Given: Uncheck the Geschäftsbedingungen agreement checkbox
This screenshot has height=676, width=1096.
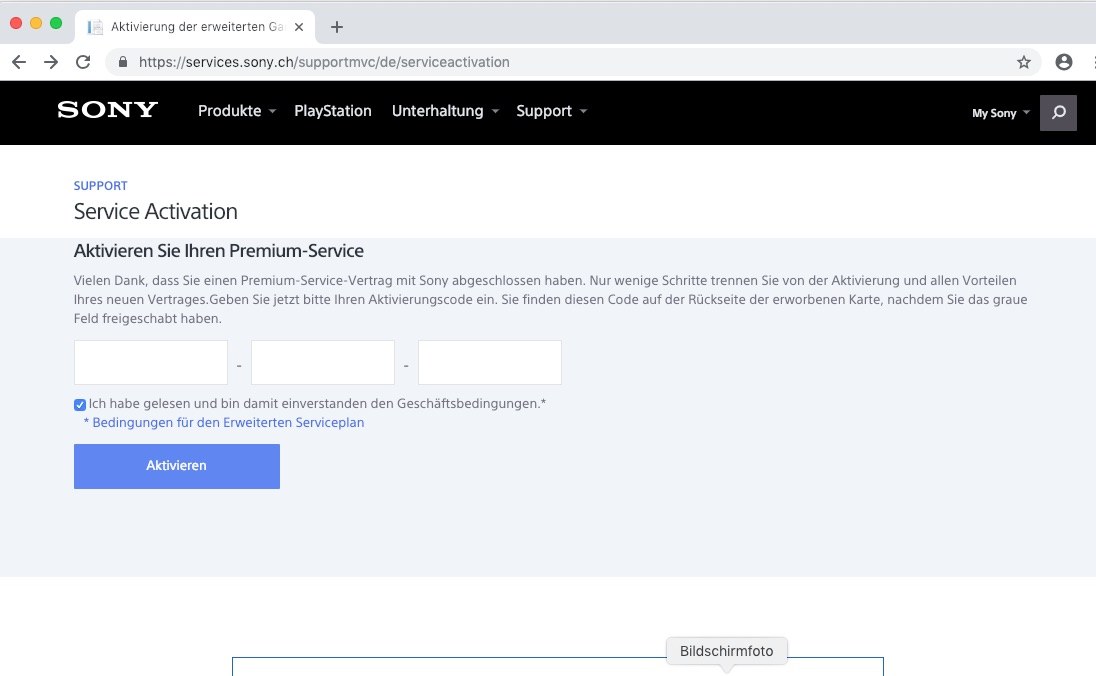Looking at the screenshot, I should click(x=80, y=405).
